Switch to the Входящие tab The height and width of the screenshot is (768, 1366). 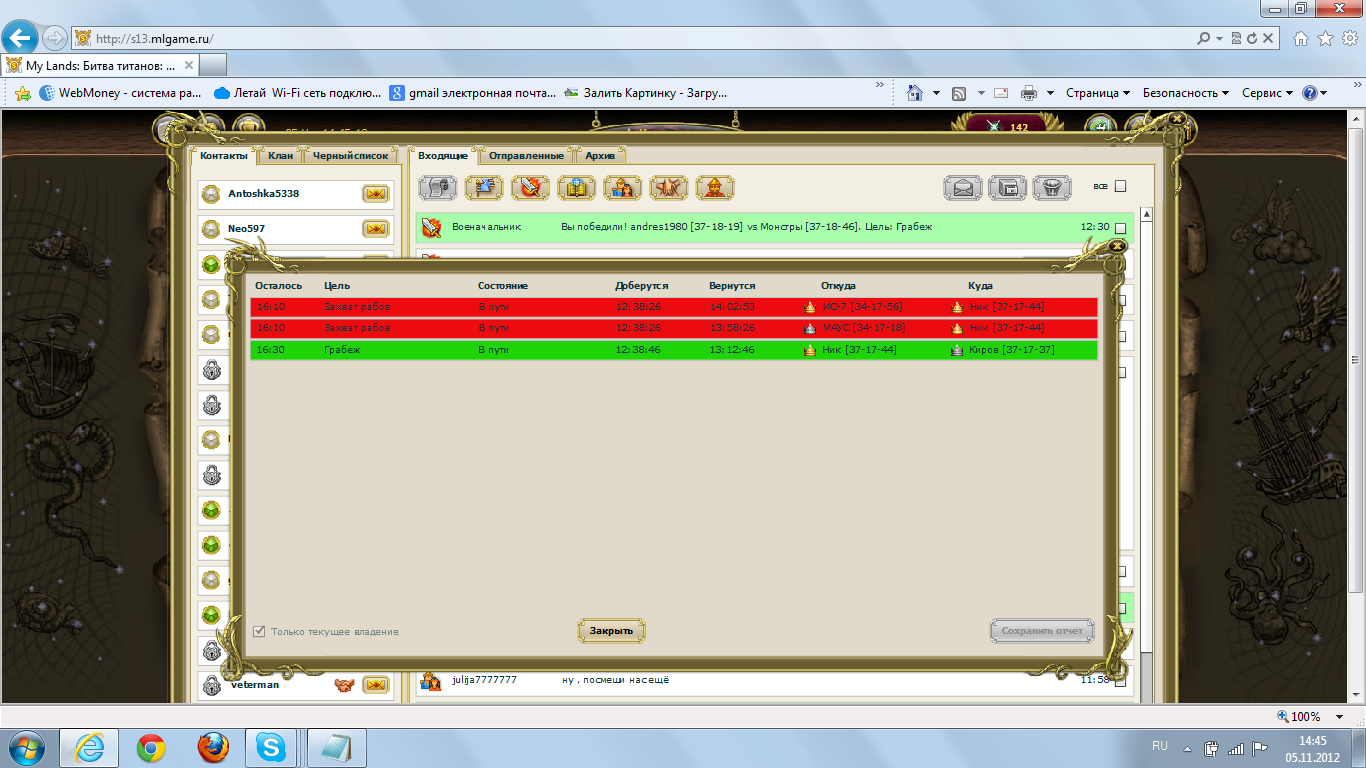tap(443, 156)
